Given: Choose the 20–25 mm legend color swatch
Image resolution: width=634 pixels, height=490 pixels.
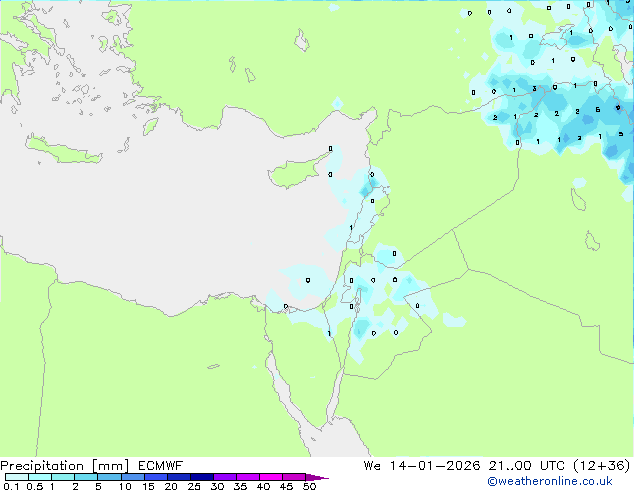Looking at the screenshot, I should (179, 477).
